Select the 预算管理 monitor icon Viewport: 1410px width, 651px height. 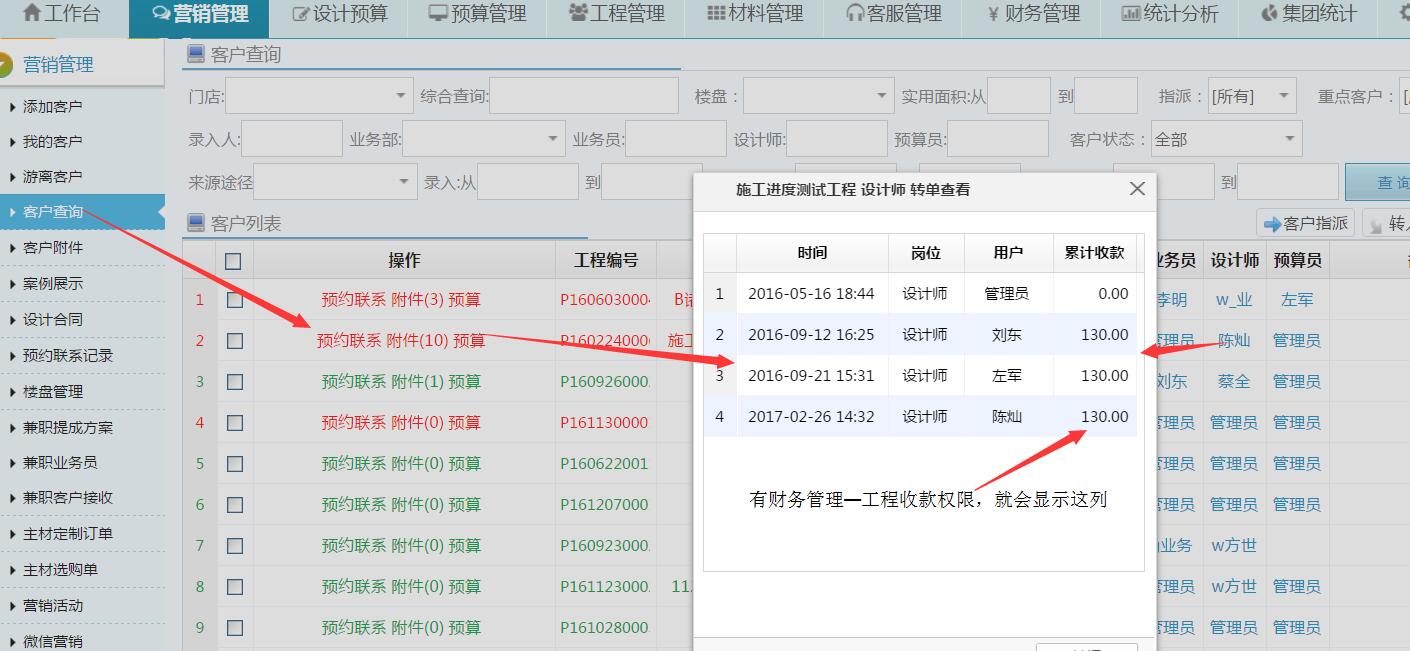(x=438, y=14)
